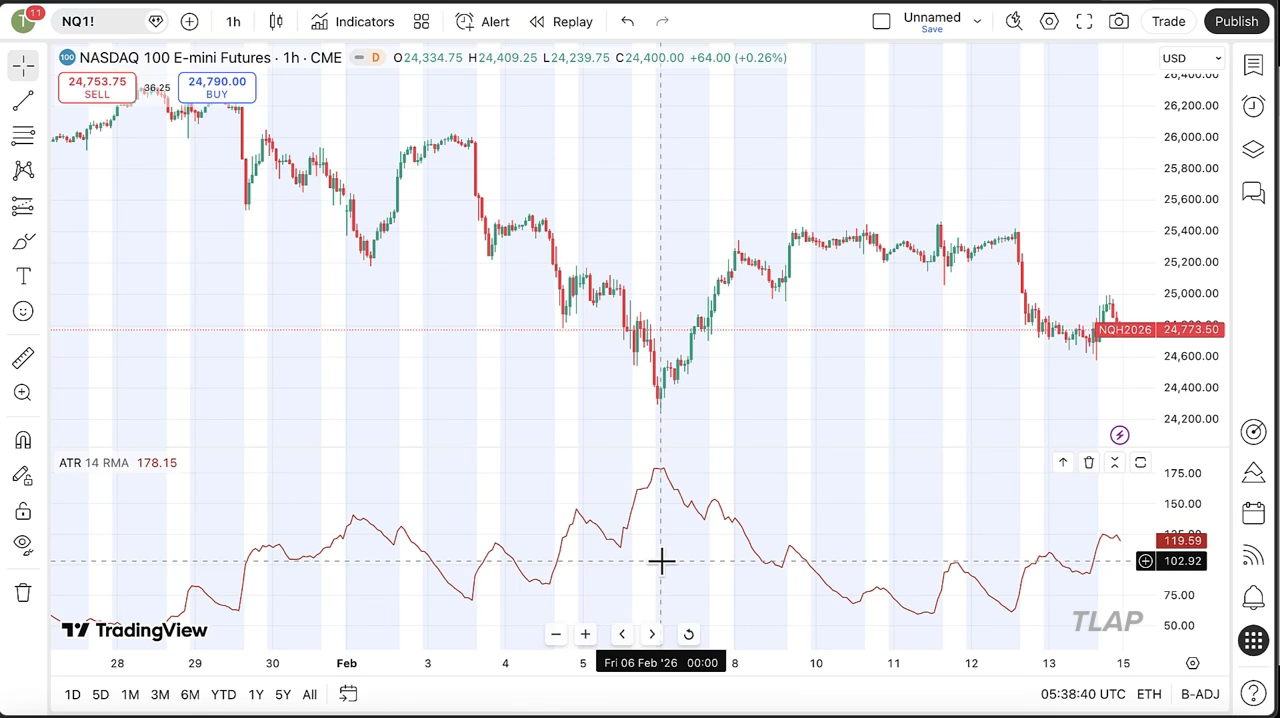Take a chart snapshot with camera
Screen dimensions: 1280x718
point(1119,21)
